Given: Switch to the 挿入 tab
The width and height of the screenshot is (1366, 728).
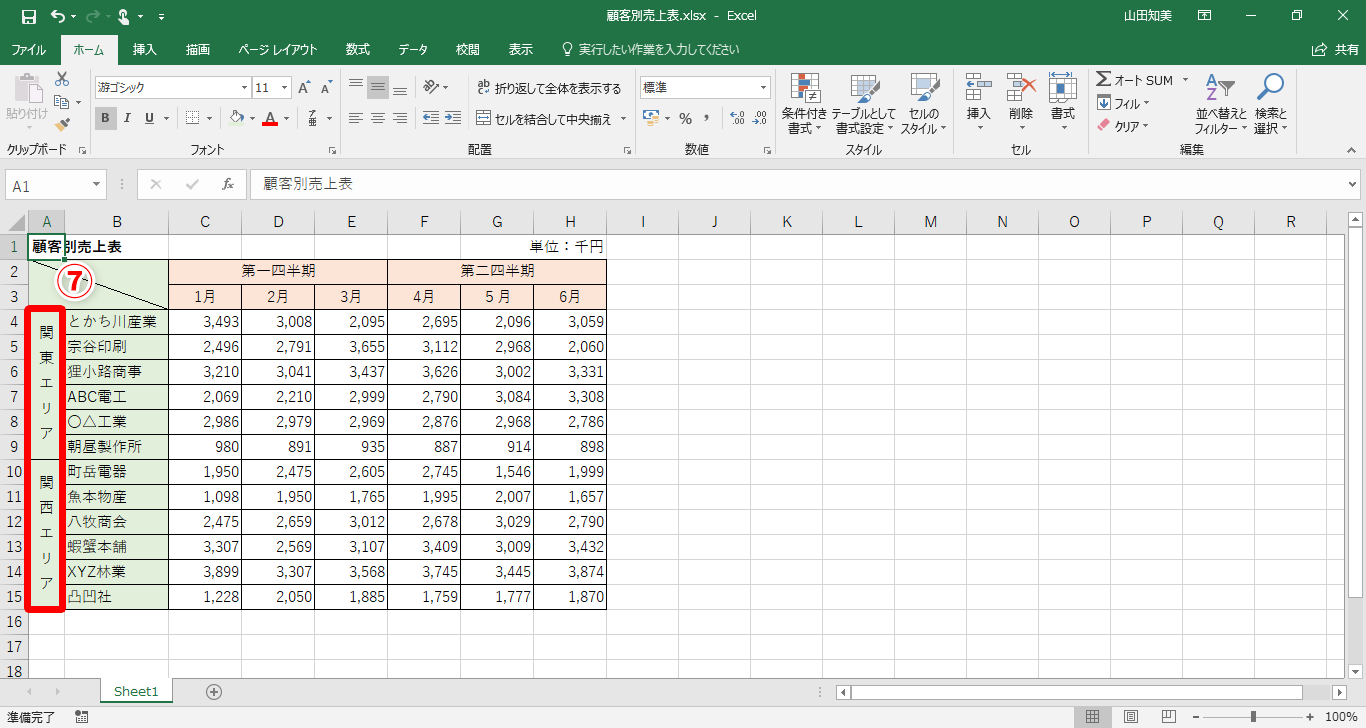Looking at the screenshot, I should 145,49.
